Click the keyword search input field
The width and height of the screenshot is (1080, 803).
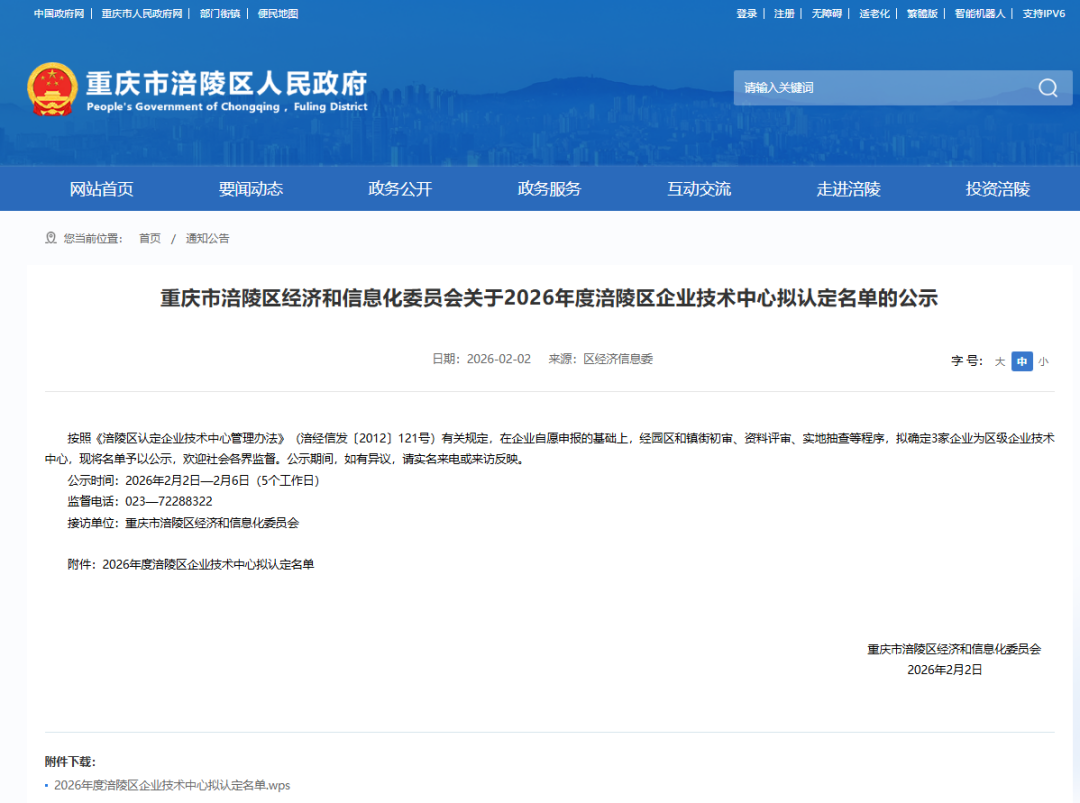pos(880,88)
